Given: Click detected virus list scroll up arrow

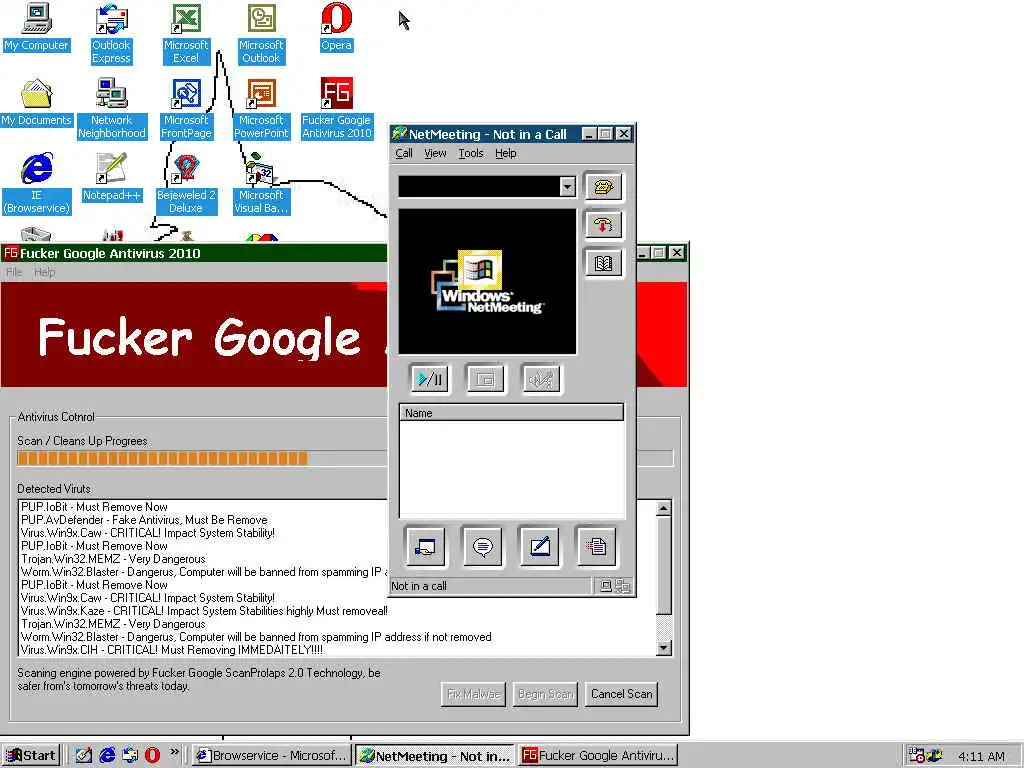Looking at the screenshot, I should pyautogui.click(x=664, y=508).
